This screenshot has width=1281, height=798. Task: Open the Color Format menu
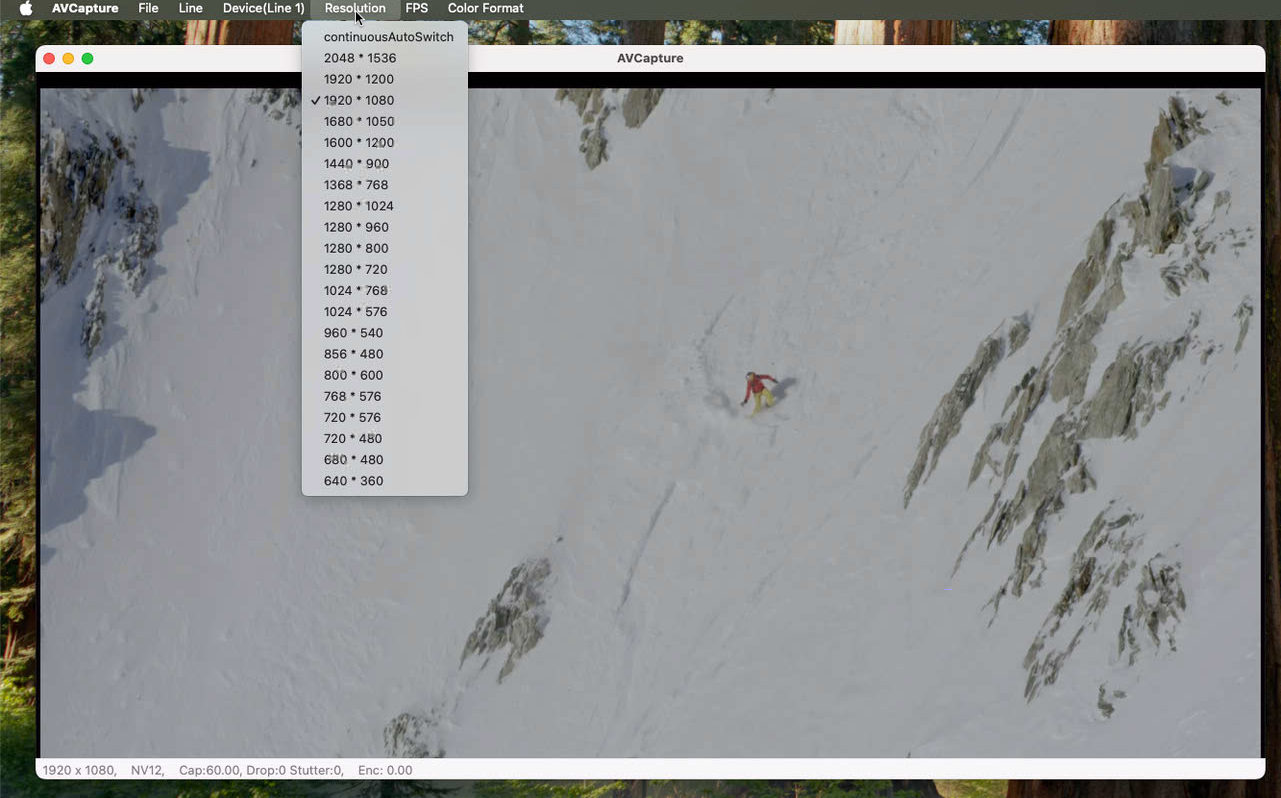485,8
